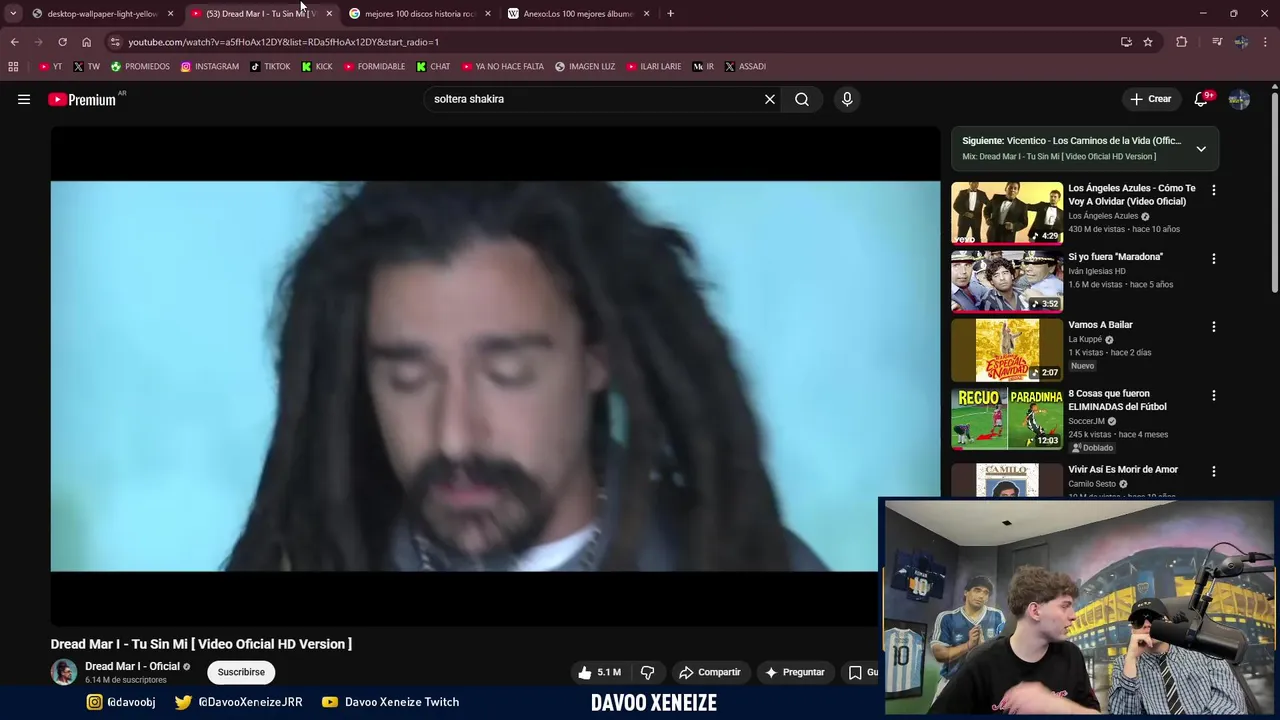
Task: Go to YouTube Premium home logo
Action: [82, 99]
